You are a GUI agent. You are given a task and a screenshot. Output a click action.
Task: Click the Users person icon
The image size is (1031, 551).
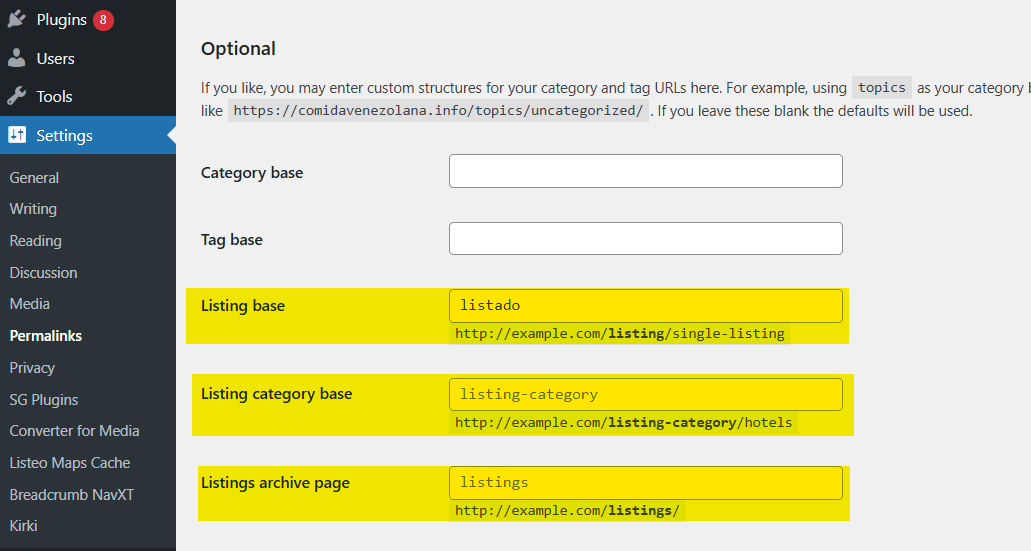(x=16, y=58)
